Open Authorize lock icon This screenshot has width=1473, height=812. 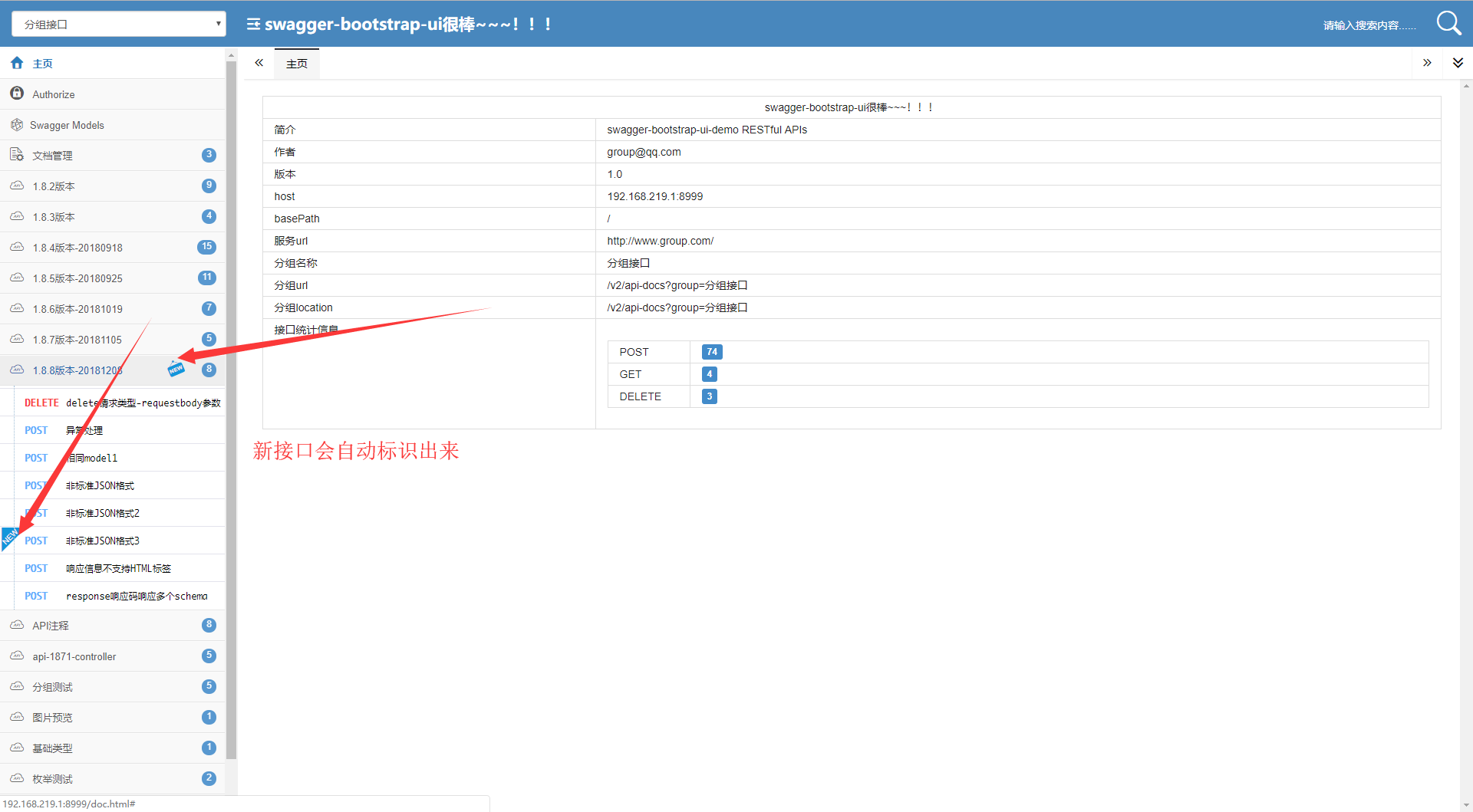point(17,94)
